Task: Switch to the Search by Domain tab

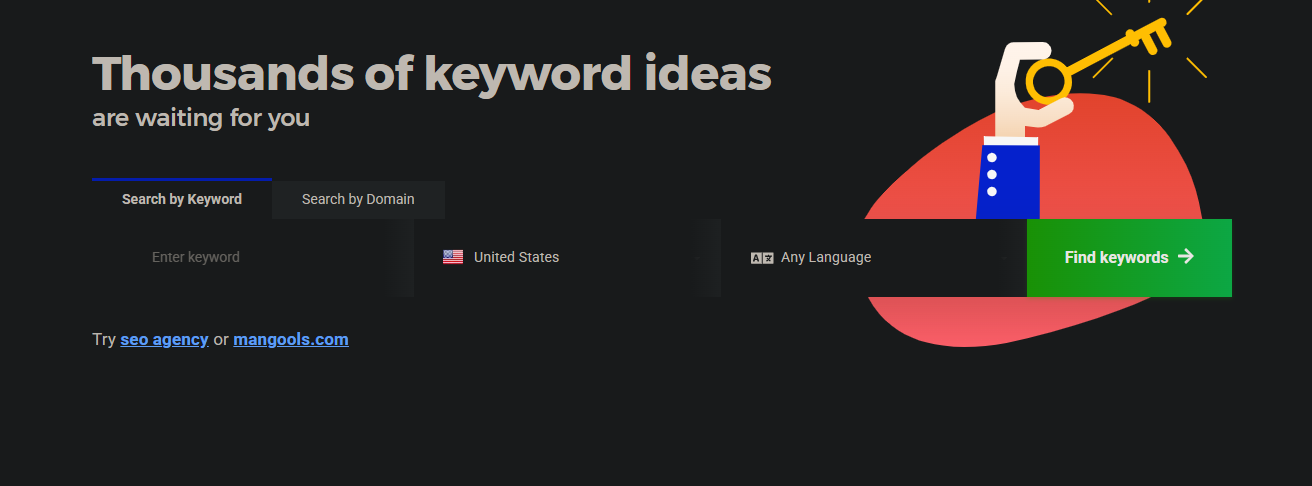Action: click(358, 199)
